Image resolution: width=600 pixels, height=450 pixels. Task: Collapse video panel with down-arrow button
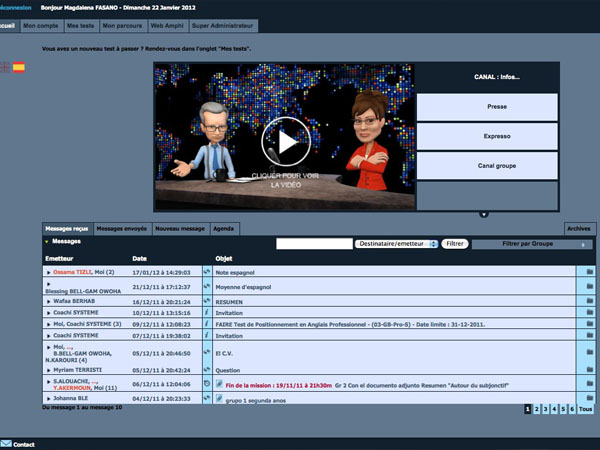pyautogui.click(x=484, y=214)
